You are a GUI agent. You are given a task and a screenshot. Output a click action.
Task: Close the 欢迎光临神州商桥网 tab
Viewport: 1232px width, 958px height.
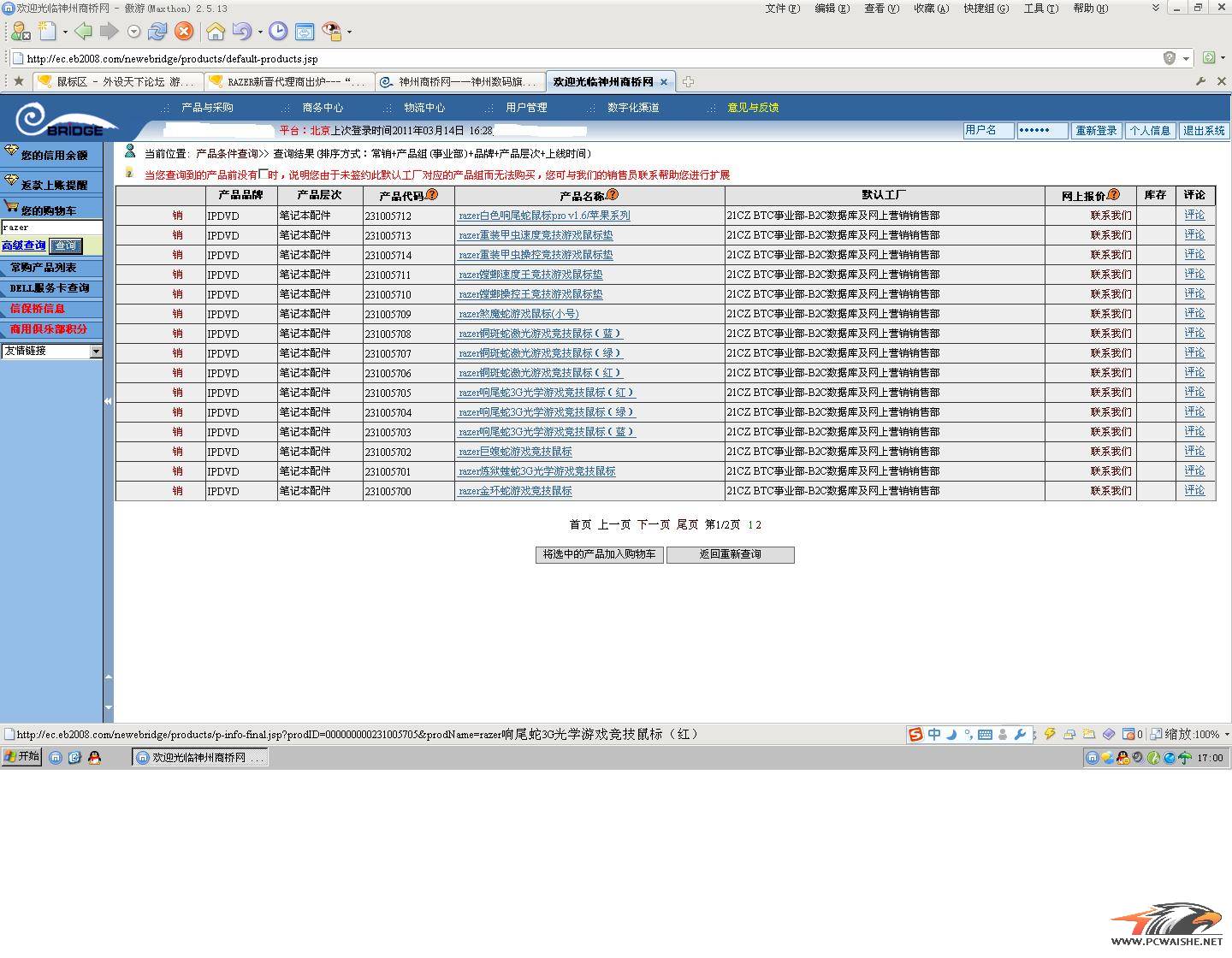click(x=664, y=82)
